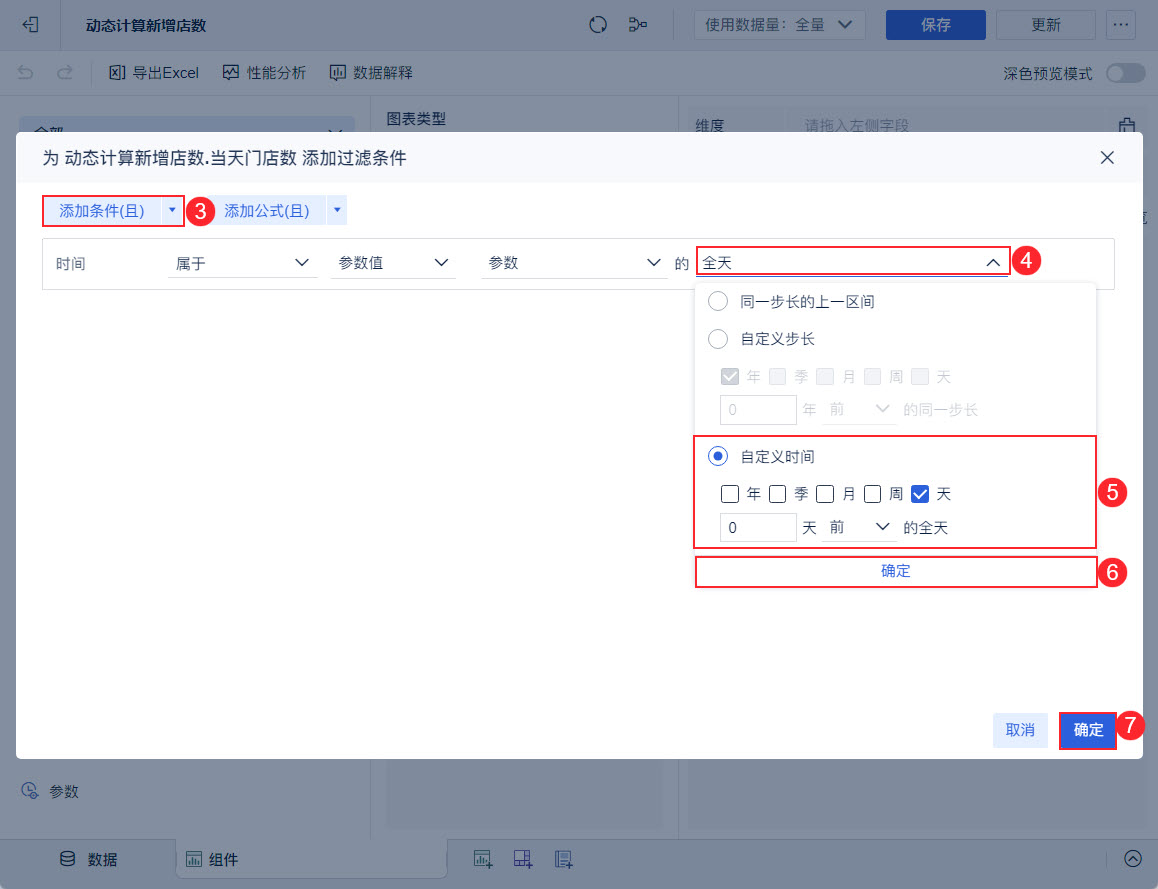The image size is (1158, 889).
Task: Click the 动态计算新增店数 title
Action: coord(145,26)
